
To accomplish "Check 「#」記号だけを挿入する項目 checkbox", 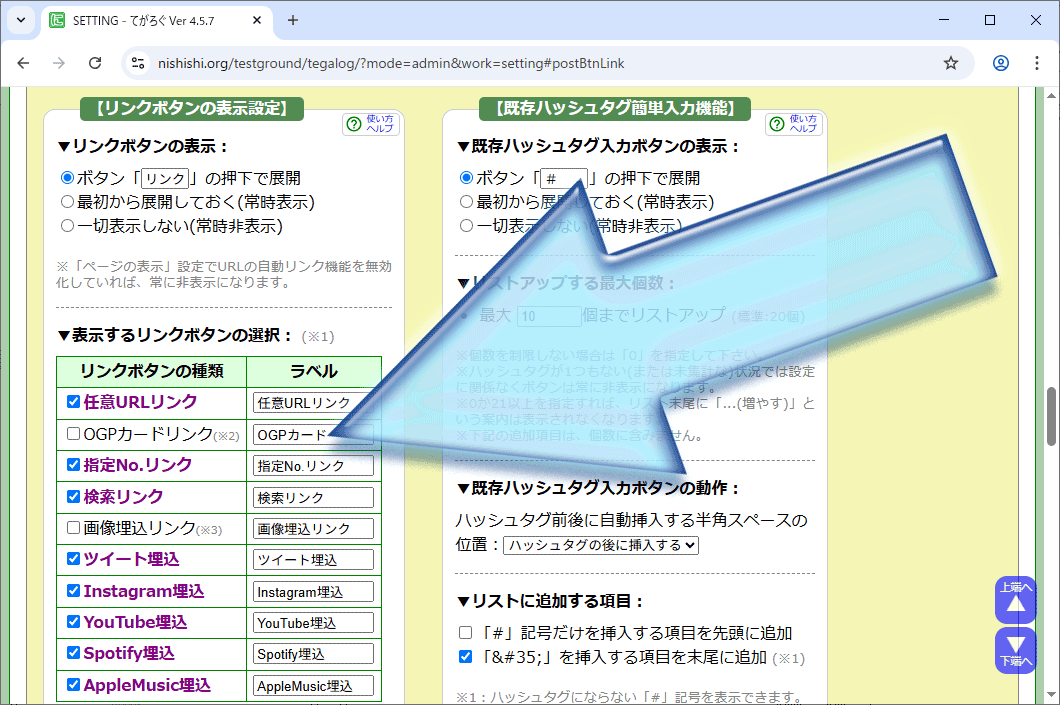I will [x=465, y=633].
